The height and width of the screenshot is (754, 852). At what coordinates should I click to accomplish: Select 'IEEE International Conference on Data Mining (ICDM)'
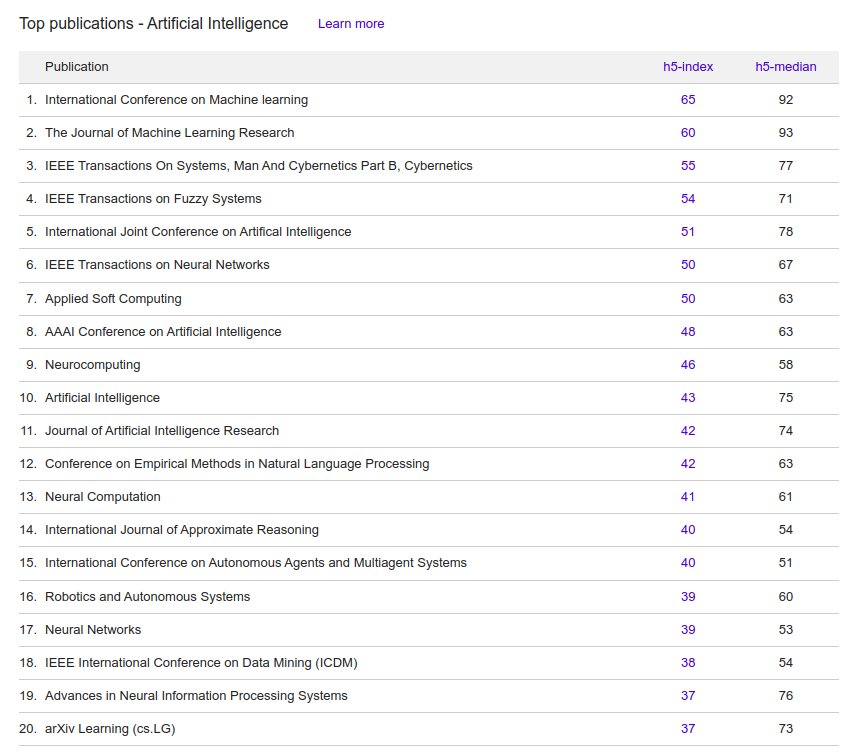(201, 663)
